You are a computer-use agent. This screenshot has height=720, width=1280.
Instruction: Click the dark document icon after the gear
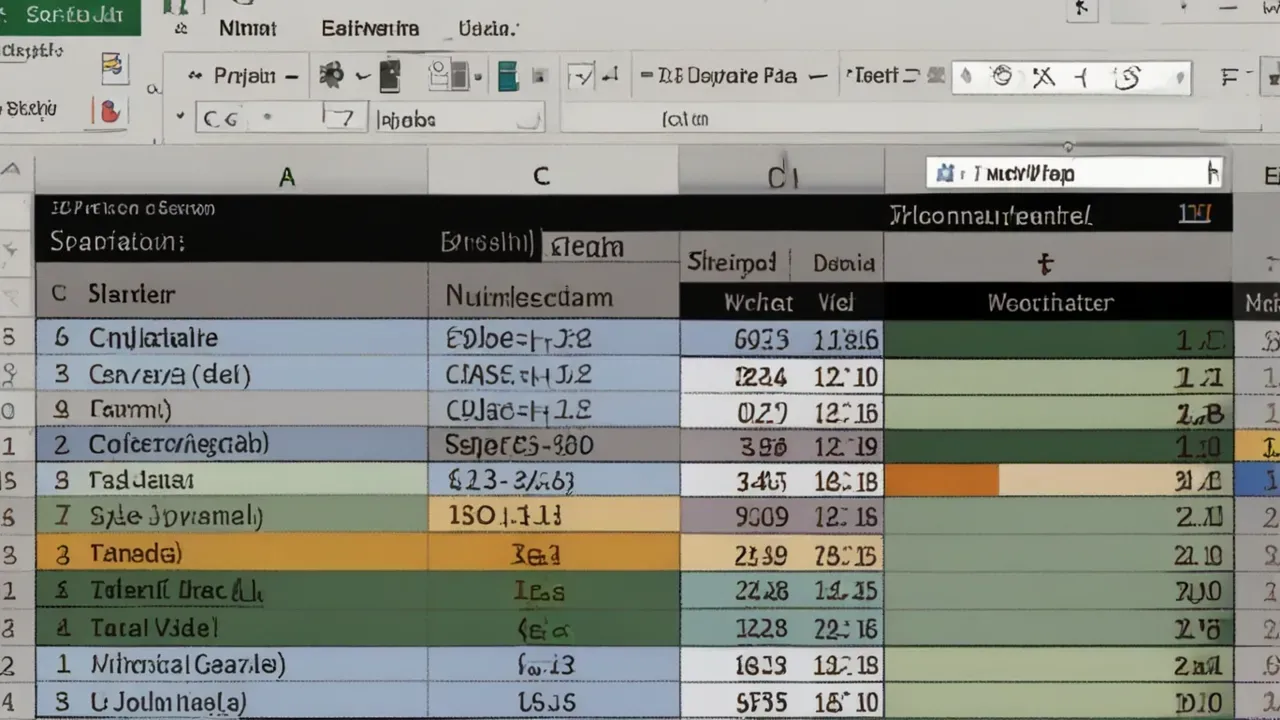point(390,76)
